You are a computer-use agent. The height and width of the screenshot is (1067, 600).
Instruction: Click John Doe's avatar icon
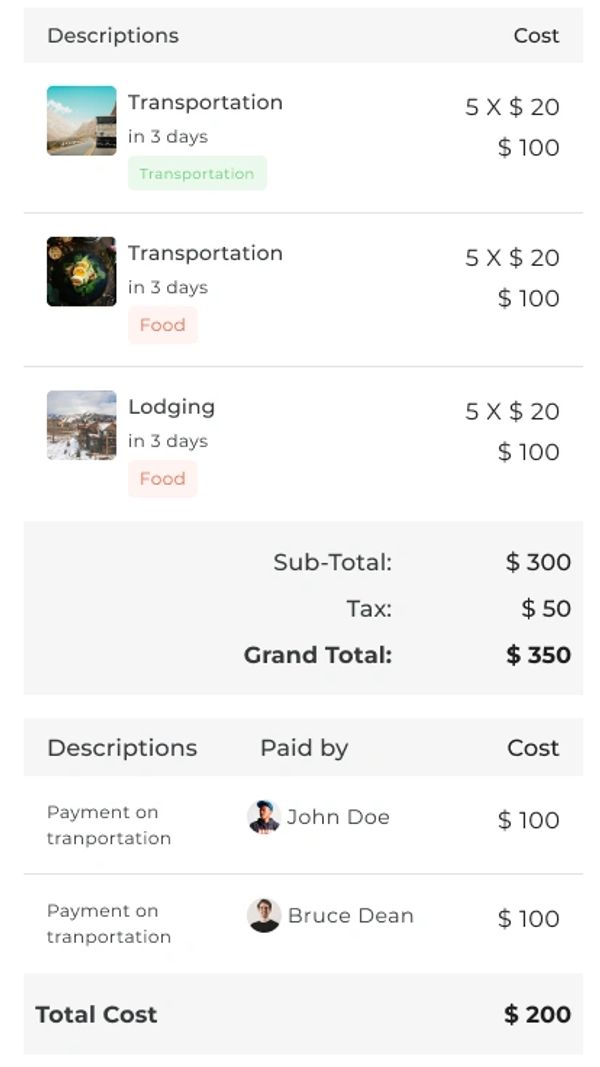click(x=263, y=817)
